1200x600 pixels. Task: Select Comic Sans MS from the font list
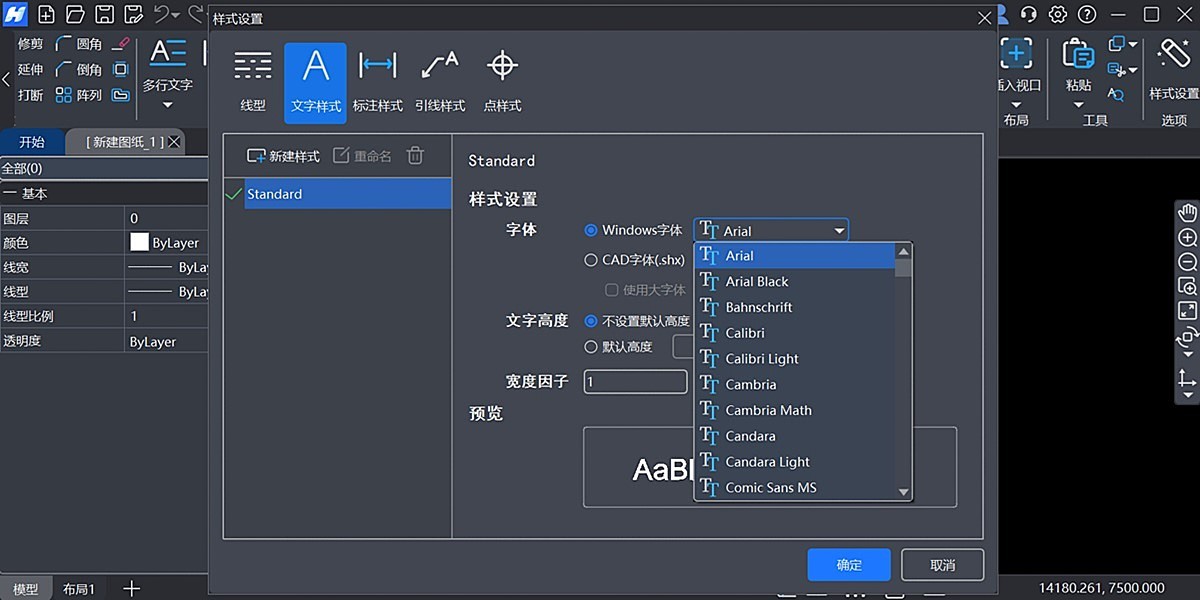click(x=770, y=487)
